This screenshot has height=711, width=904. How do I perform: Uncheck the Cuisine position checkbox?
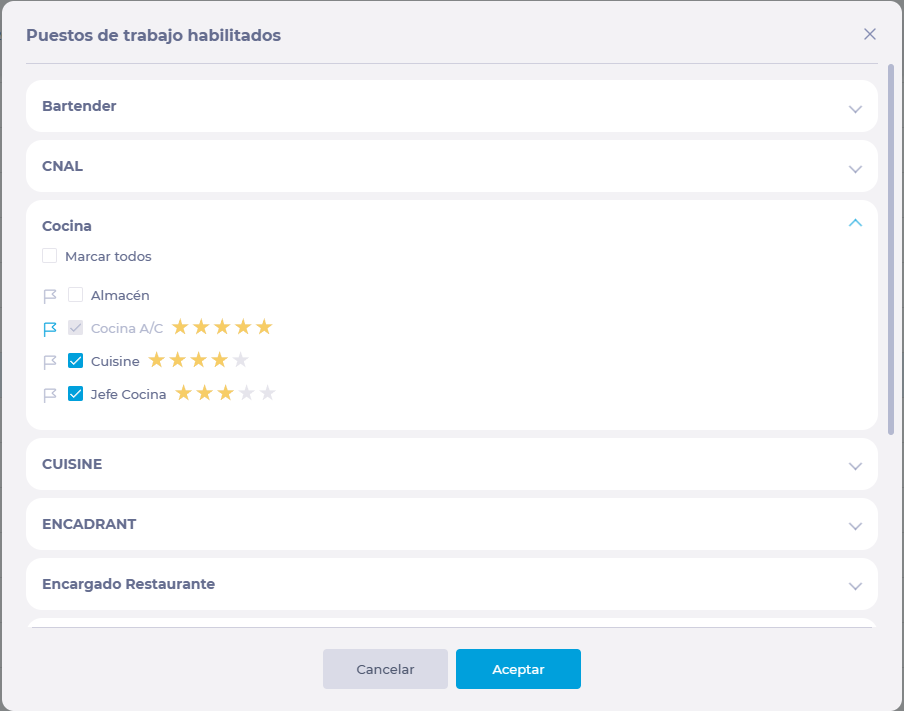point(76,361)
